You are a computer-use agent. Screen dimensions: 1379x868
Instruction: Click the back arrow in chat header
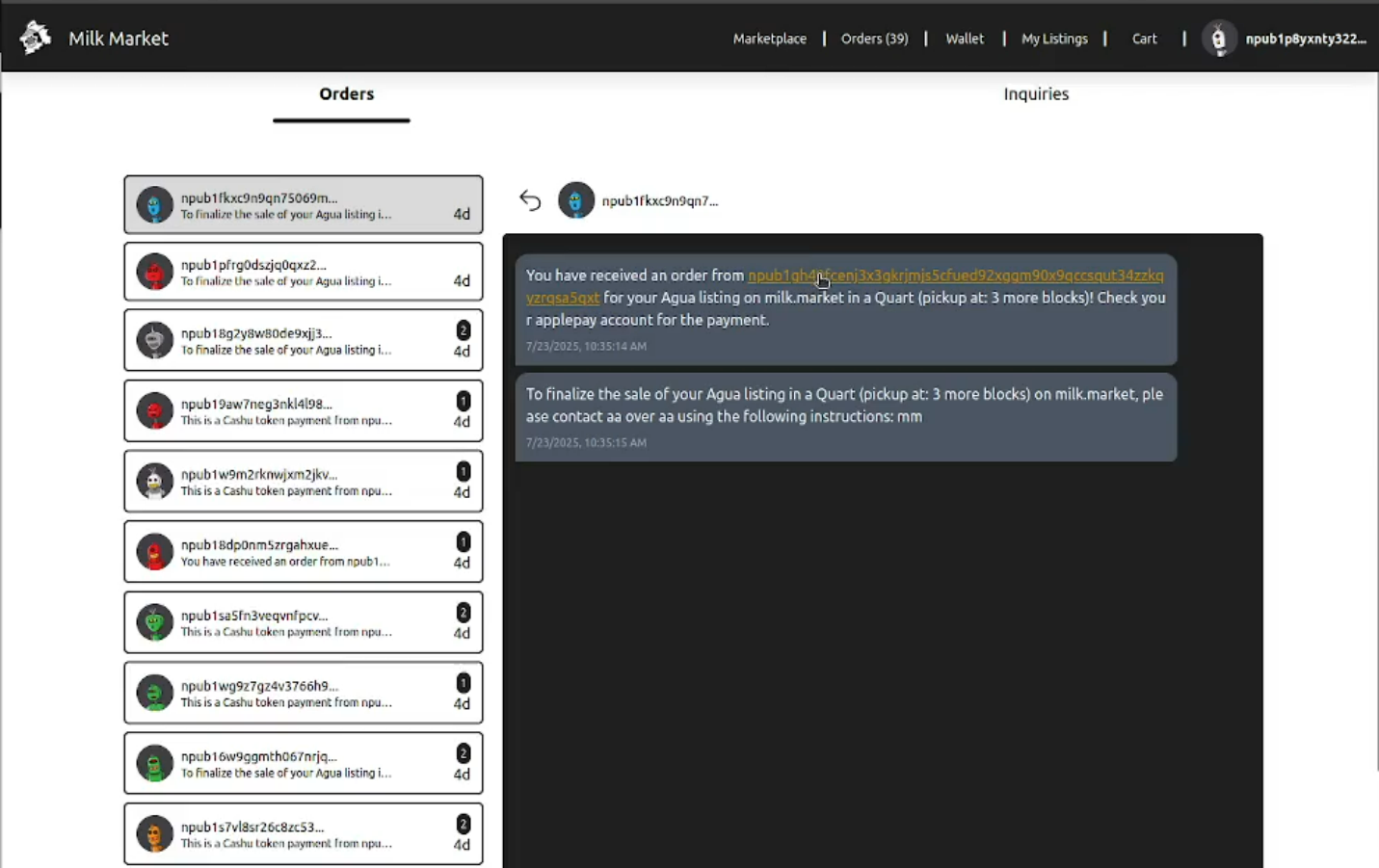(530, 200)
